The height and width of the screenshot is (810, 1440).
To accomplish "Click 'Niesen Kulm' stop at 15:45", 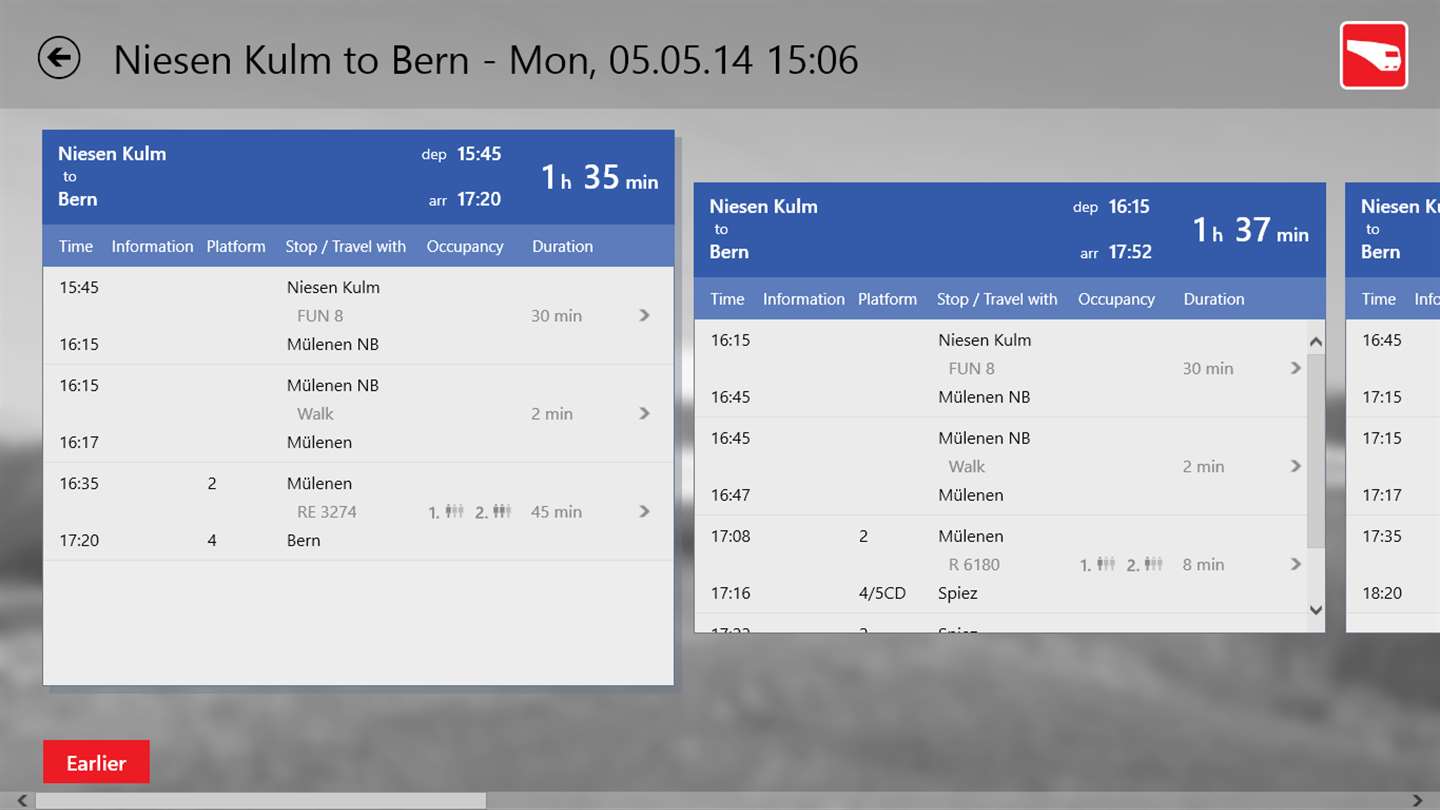I will pos(333,287).
